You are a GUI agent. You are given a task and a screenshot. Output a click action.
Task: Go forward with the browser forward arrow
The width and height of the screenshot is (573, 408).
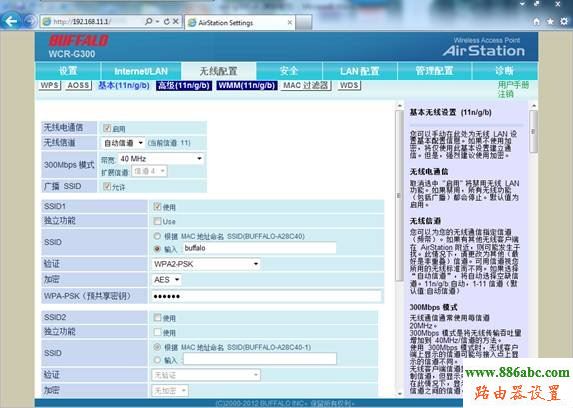pyautogui.click(x=29, y=21)
